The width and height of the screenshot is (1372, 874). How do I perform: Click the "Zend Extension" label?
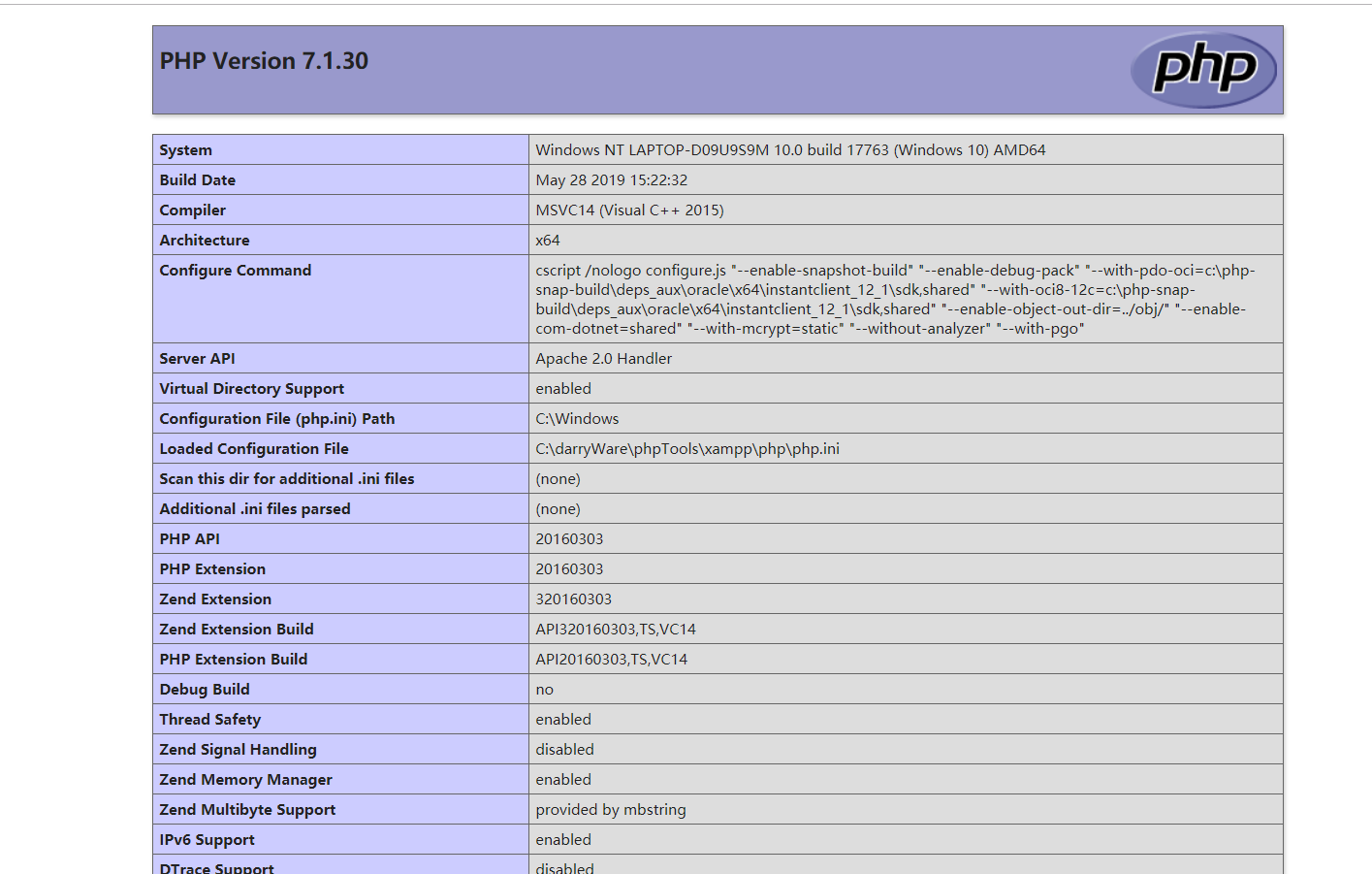click(215, 599)
